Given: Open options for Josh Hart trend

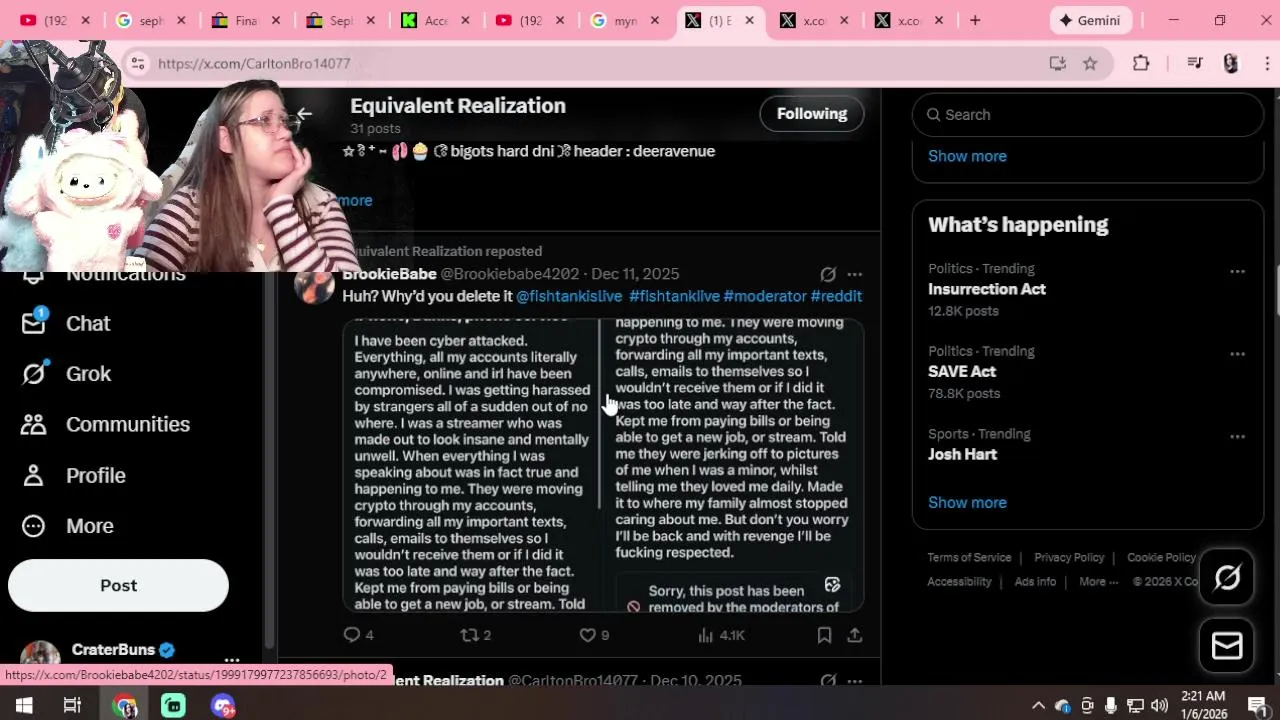Looking at the screenshot, I should point(1237,437).
